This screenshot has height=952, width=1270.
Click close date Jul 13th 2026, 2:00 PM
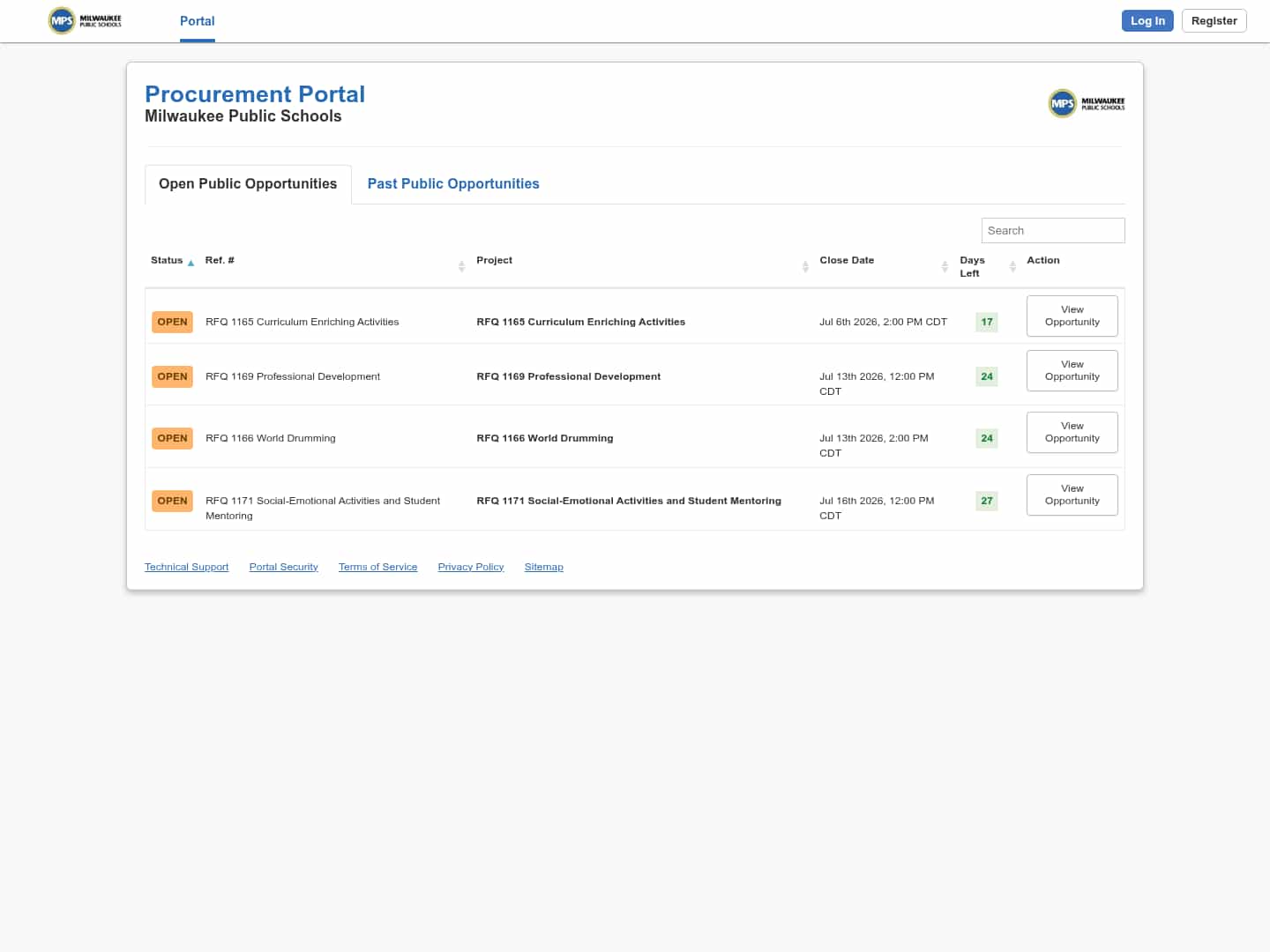click(874, 445)
